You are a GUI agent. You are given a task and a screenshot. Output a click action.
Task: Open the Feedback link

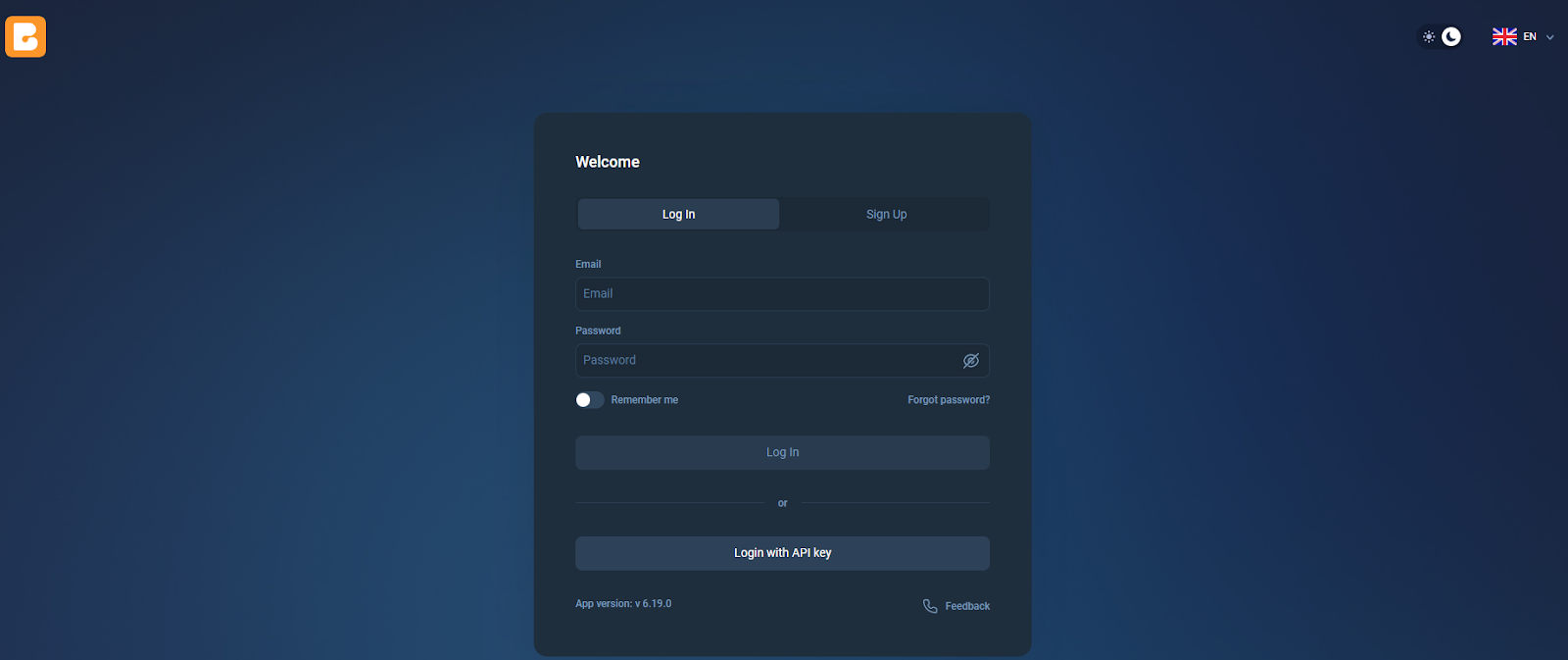967,606
